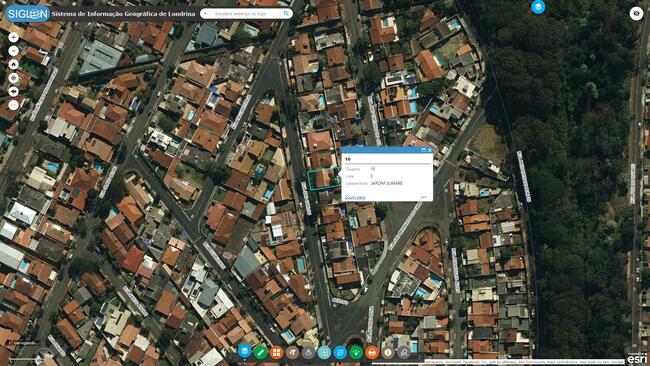The image size is (650, 366).
Task: Click 'JARDIM SUMARÉ' value in the popup
Action: pyautogui.click(x=386, y=183)
